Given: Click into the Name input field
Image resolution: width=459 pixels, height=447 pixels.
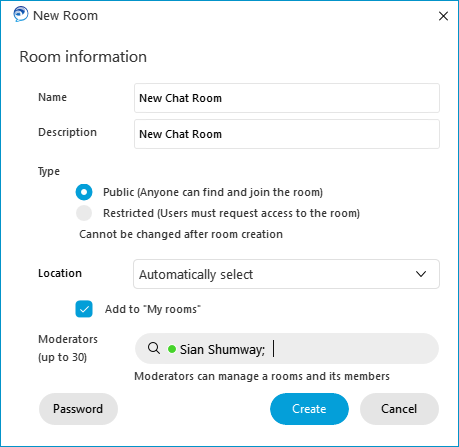Looking at the screenshot, I should (287, 98).
